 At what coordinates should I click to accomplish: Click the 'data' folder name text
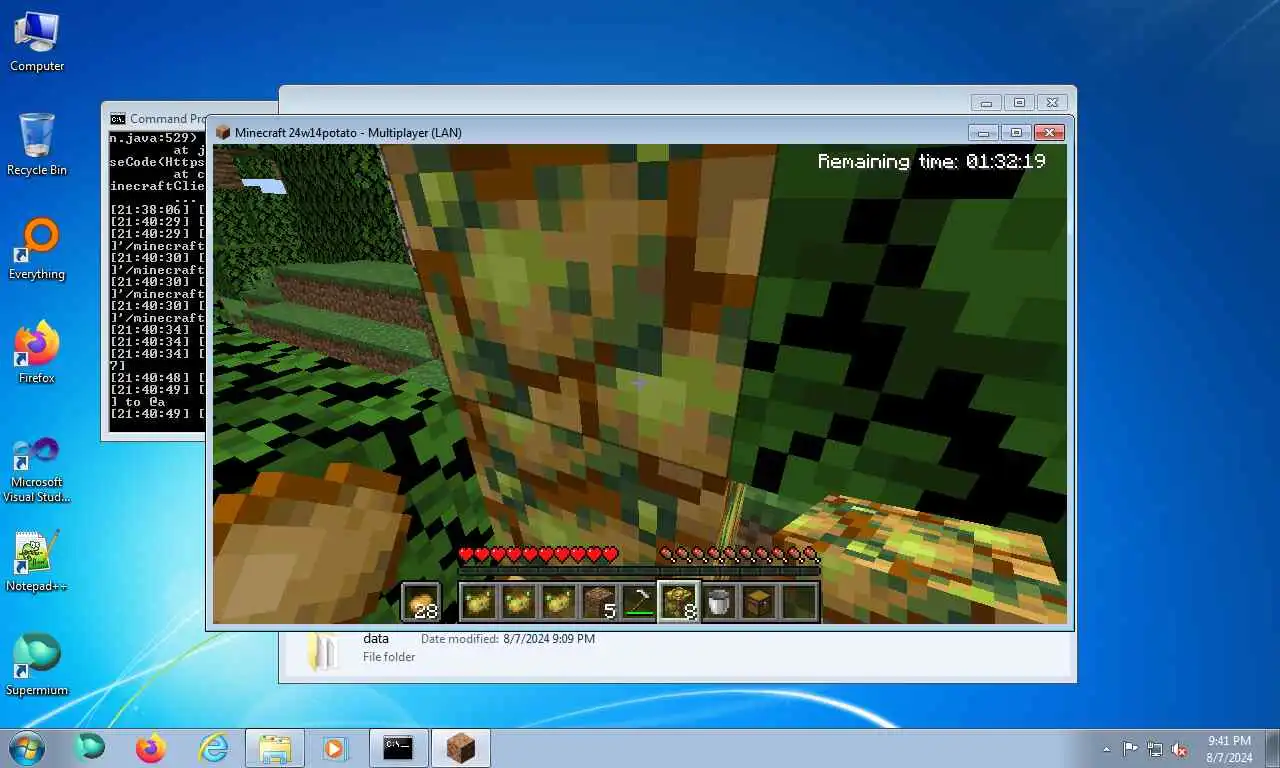pyautogui.click(x=376, y=638)
